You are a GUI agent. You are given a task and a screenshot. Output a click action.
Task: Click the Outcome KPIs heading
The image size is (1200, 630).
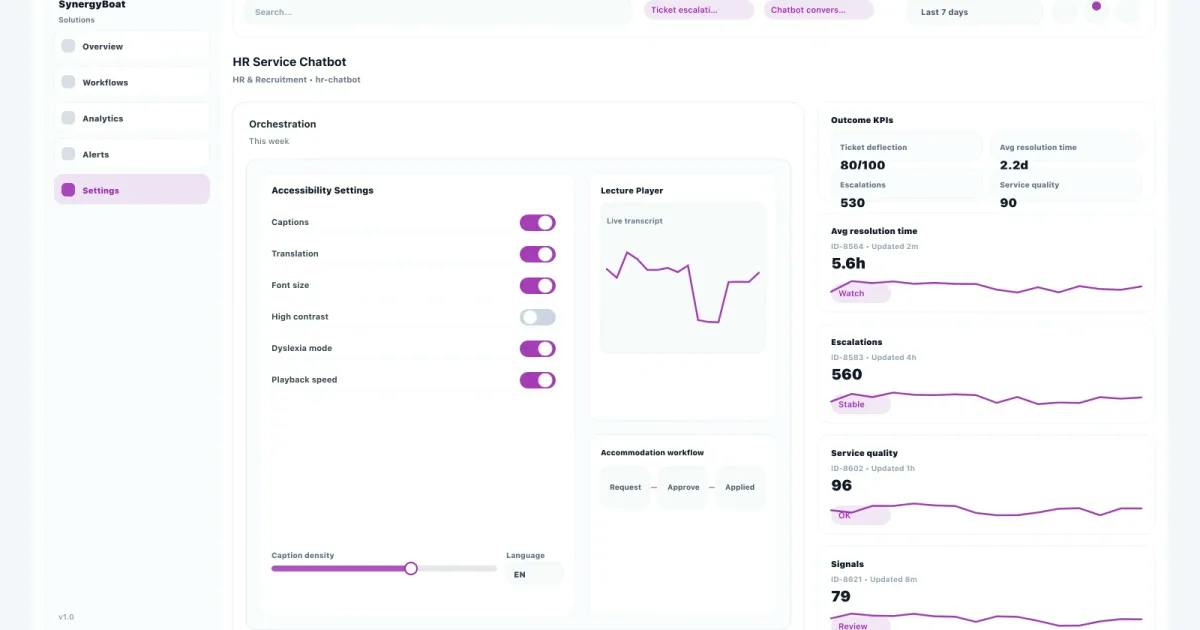click(x=862, y=121)
